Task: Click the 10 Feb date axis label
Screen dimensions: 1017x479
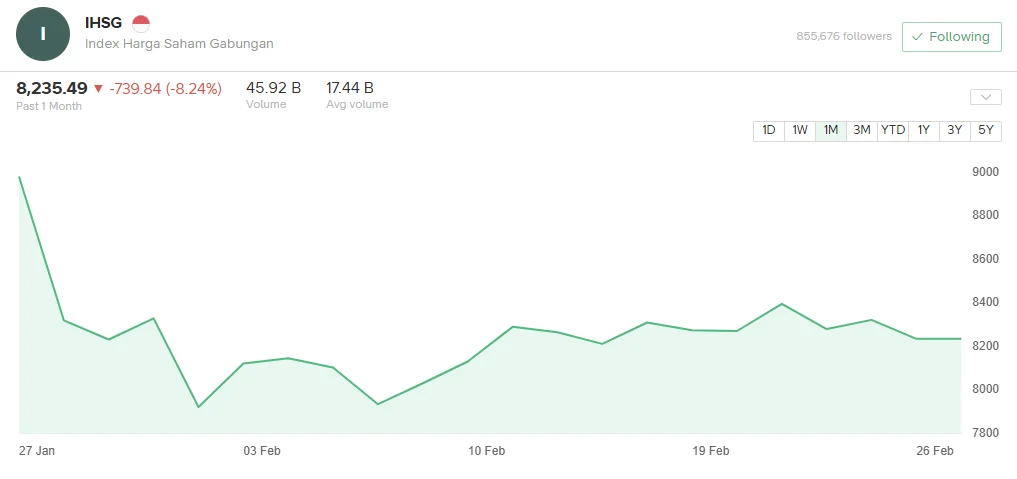Action: (x=486, y=451)
